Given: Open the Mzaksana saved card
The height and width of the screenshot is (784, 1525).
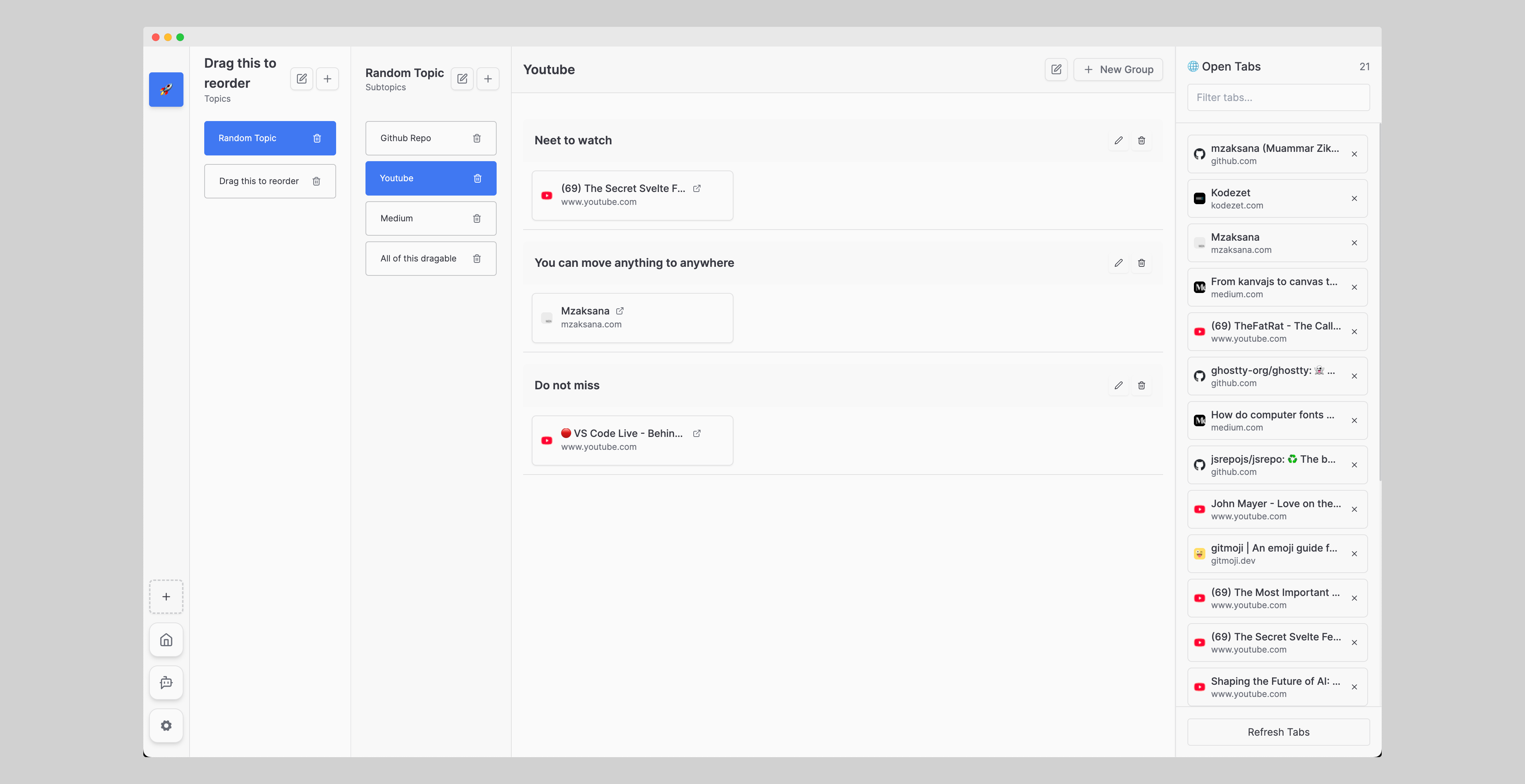Looking at the screenshot, I should point(632,318).
